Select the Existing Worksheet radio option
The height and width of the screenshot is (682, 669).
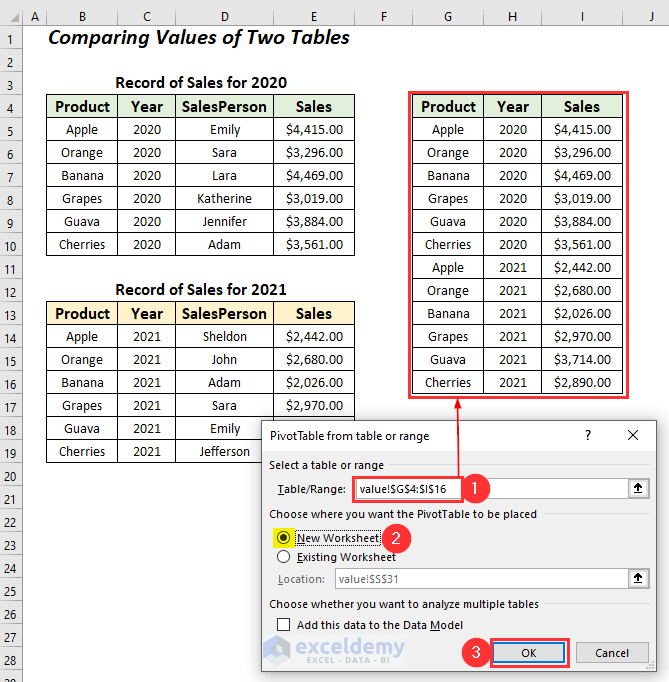point(283,557)
